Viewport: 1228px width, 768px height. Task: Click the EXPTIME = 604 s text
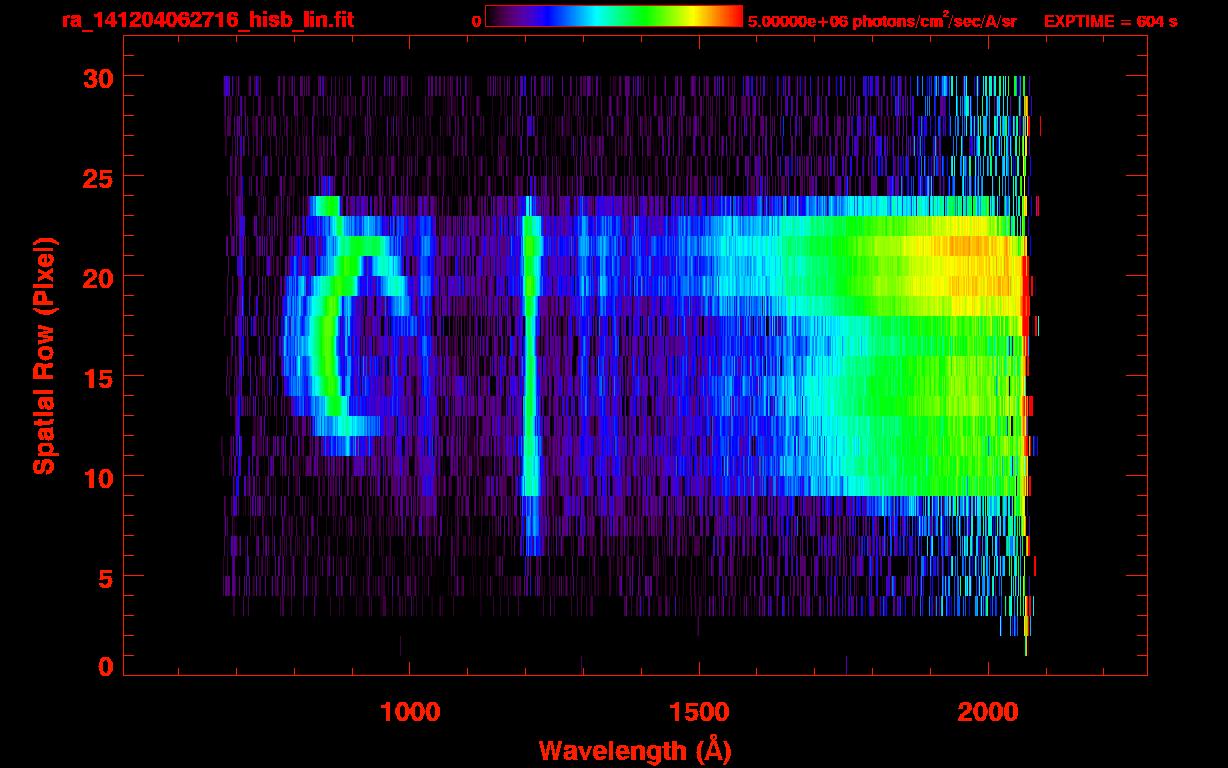1110,21
